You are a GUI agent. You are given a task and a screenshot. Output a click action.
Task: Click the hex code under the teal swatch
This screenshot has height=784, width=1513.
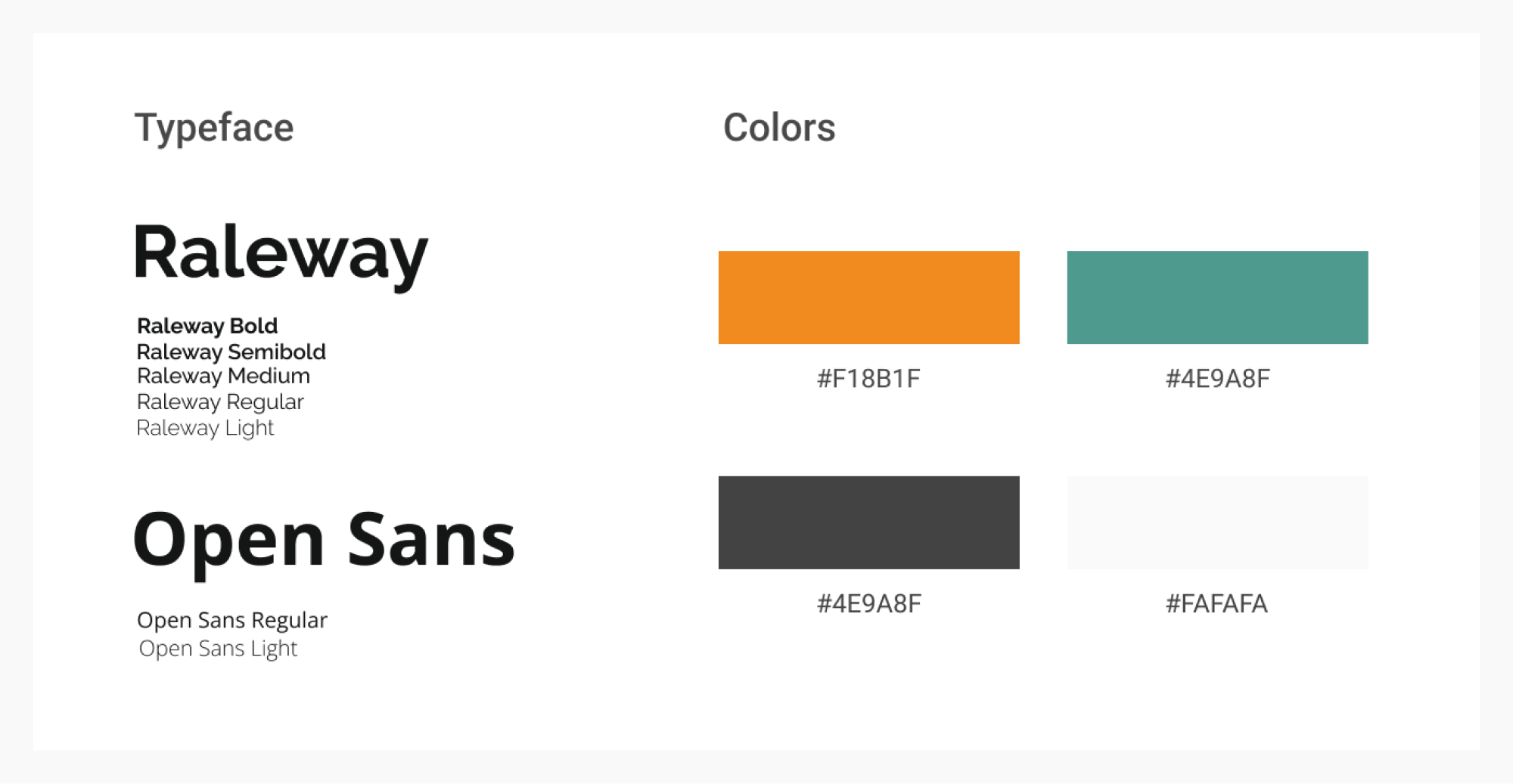1217,379
